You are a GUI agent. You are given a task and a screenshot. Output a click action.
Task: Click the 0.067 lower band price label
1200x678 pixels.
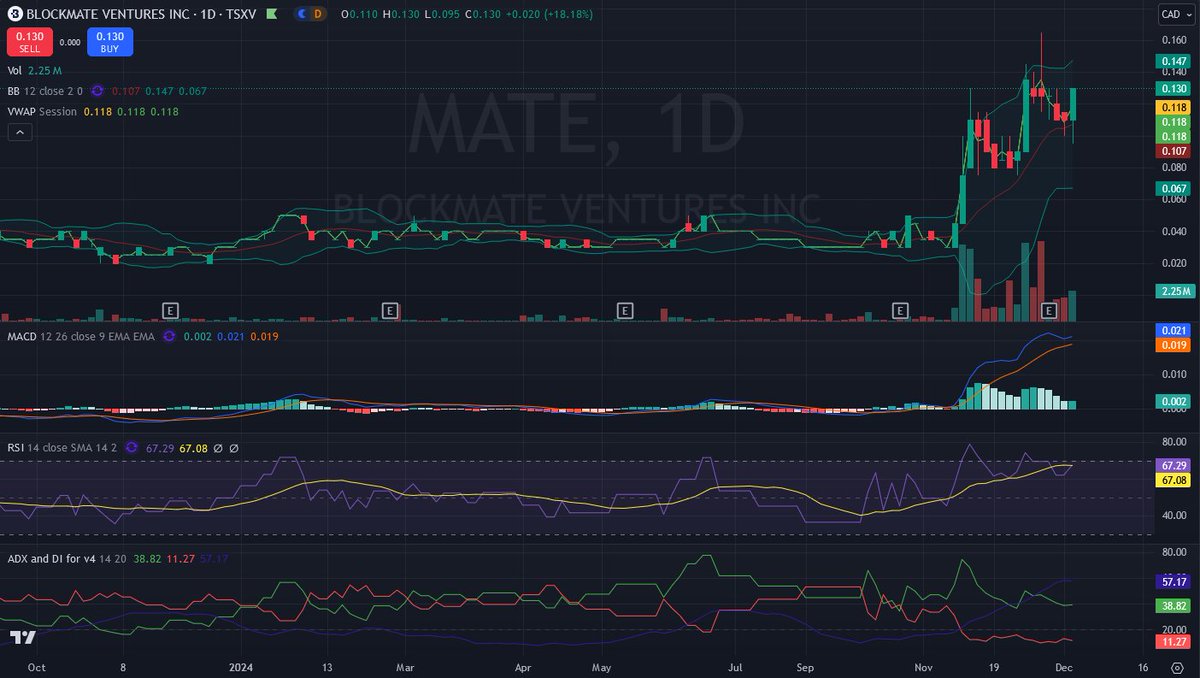1173,188
